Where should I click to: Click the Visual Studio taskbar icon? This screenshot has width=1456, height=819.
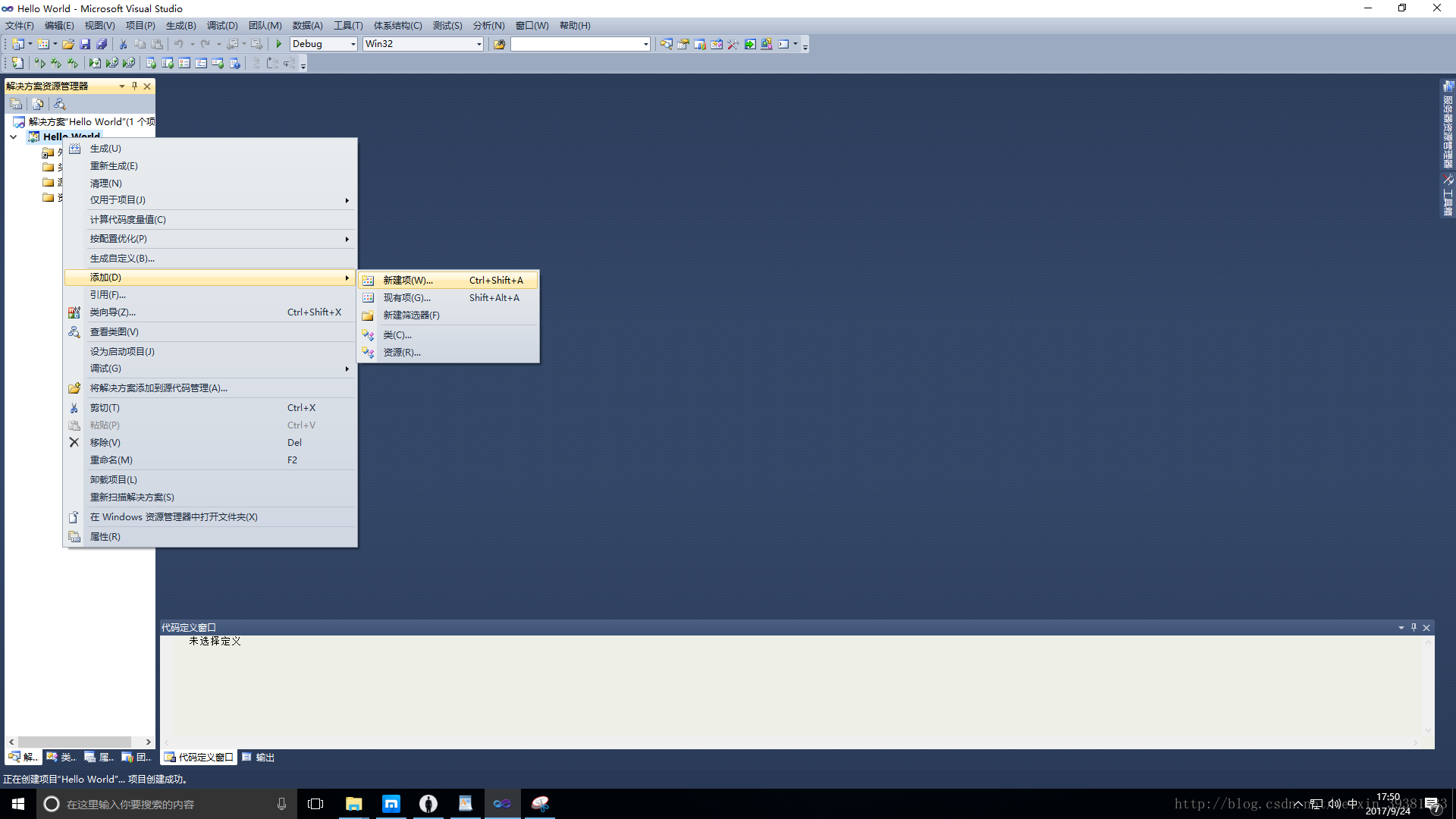[x=503, y=804]
